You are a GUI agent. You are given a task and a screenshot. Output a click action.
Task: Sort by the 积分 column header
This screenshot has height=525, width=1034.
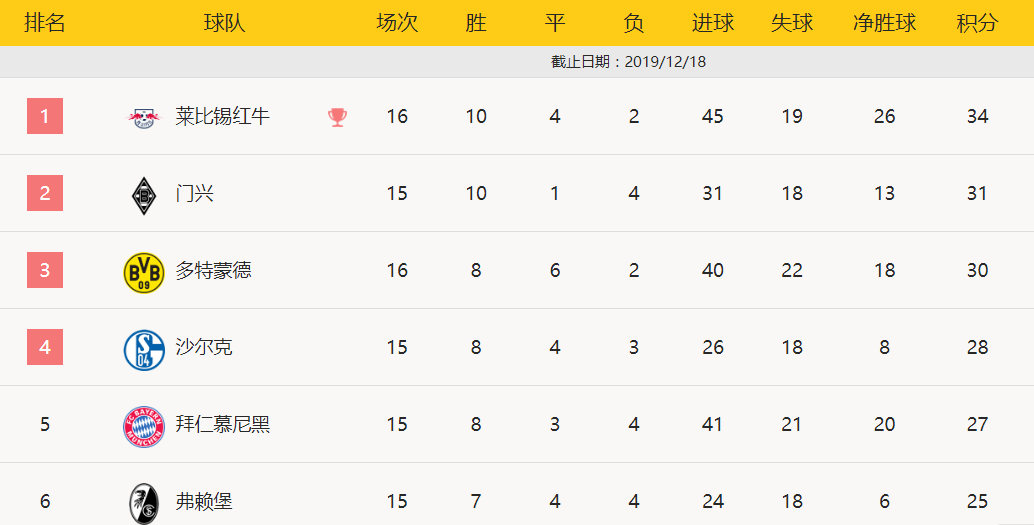(x=977, y=23)
